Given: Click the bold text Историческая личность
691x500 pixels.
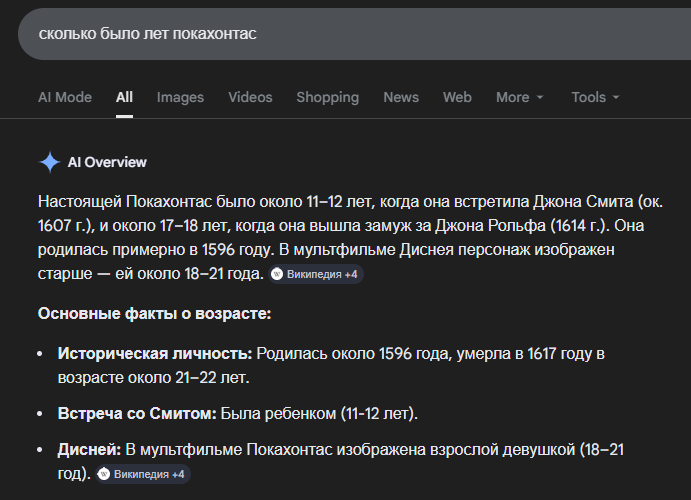Looking at the screenshot, I should click(x=156, y=354).
